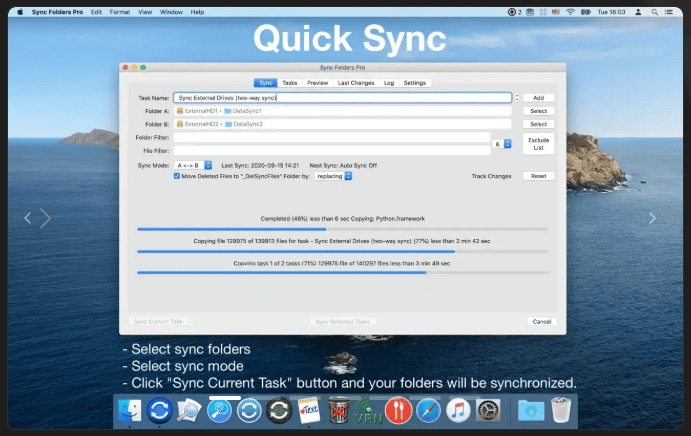The image size is (691, 436).
Task: Open the Preview tab
Action: 317,83
